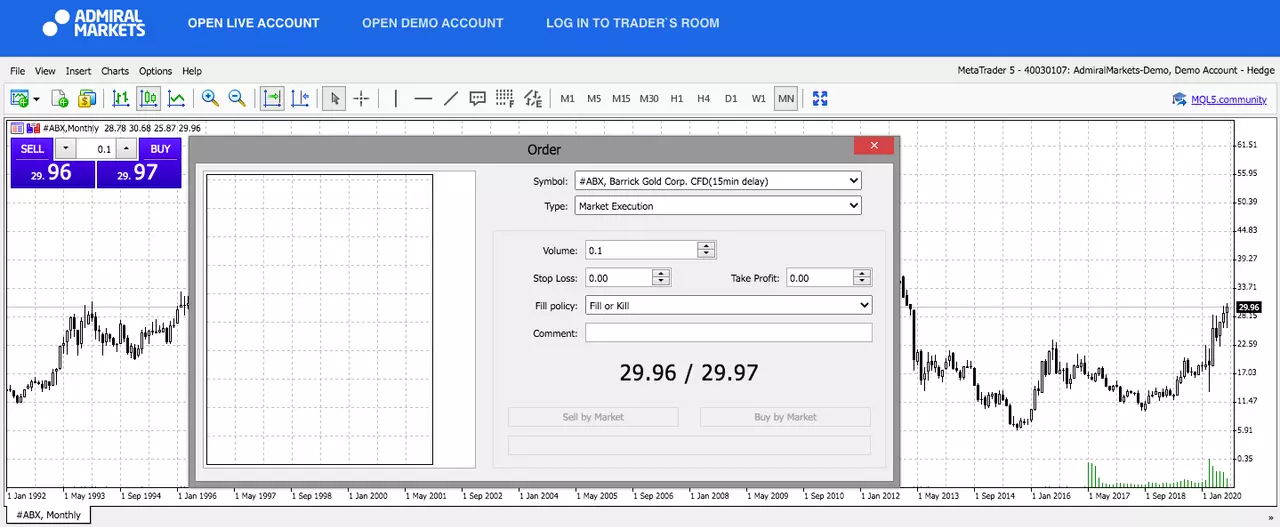Image resolution: width=1280 pixels, height=527 pixels.
Task: Click Log In to Trader's Room
Action: click(632, 23)
